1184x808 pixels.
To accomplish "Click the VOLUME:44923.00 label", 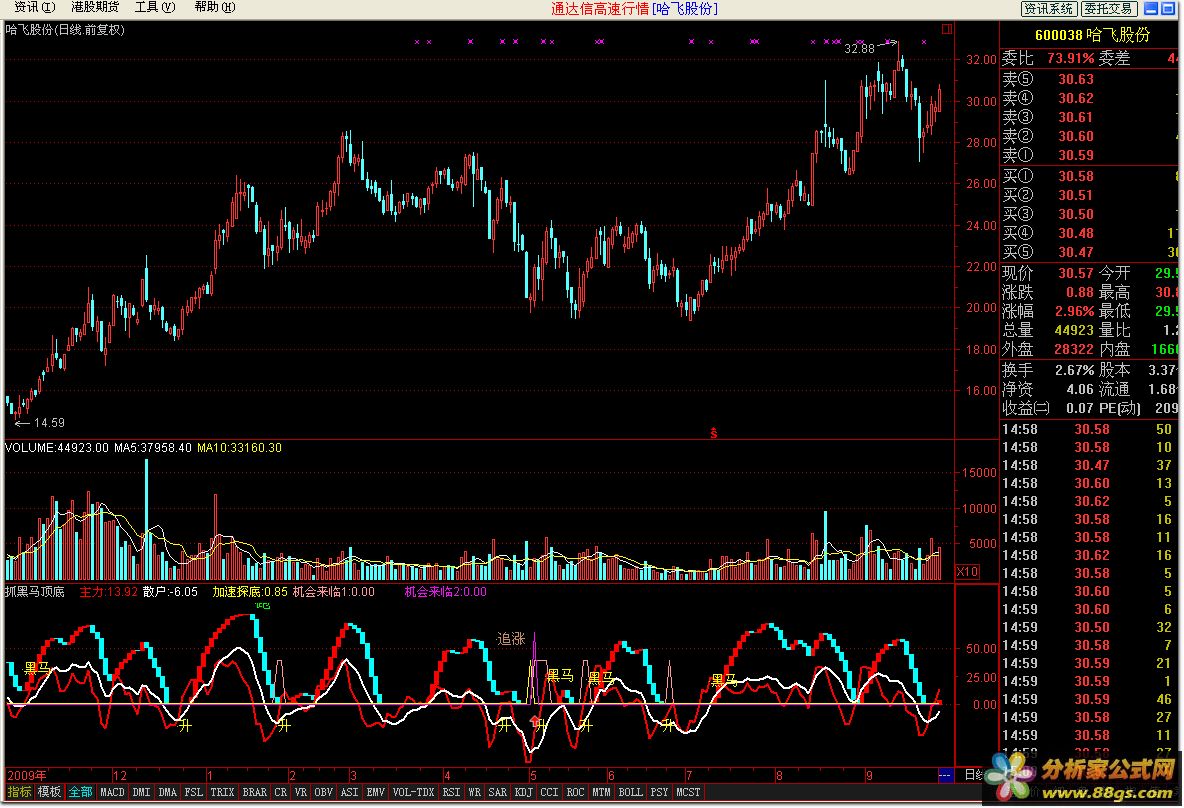I will click(x=57, y=448).
